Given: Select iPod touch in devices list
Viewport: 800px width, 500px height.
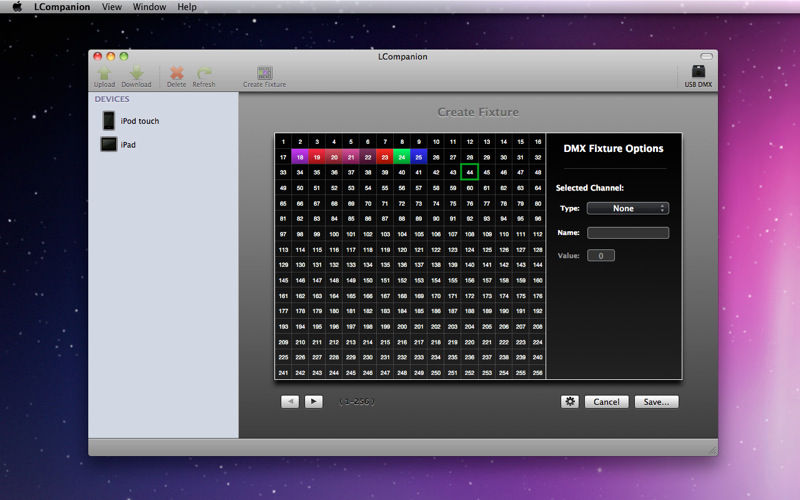Looking at the screenshot, I should tap(139, 121).
